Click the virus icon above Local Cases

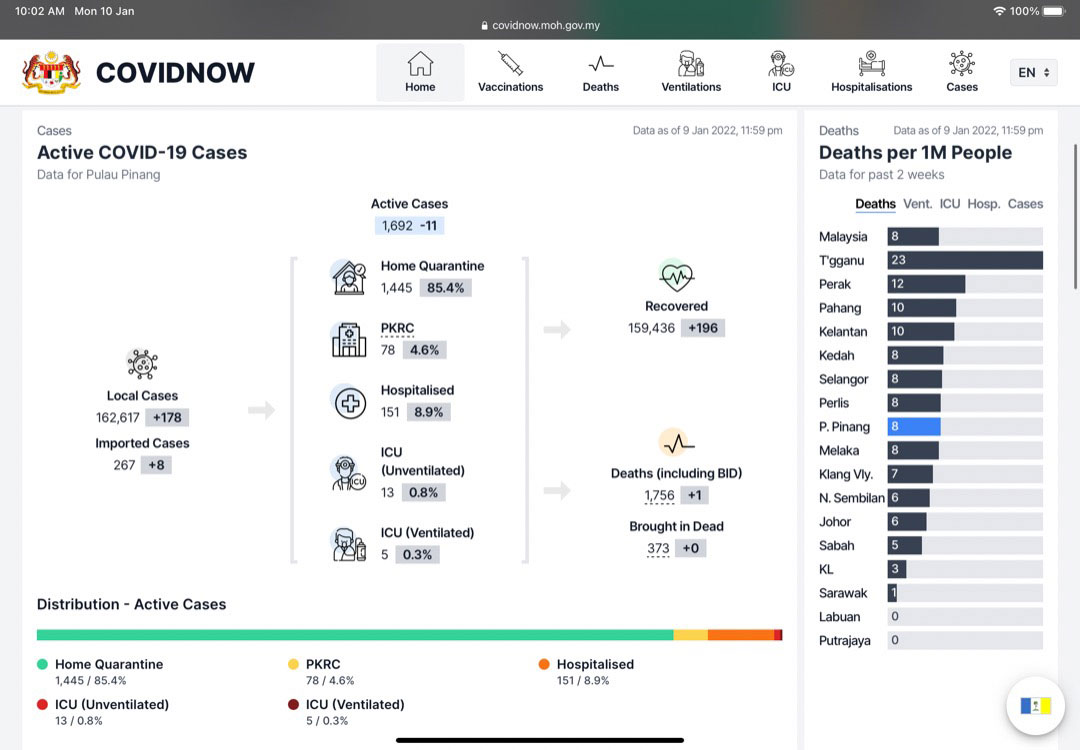pos(142,364)
